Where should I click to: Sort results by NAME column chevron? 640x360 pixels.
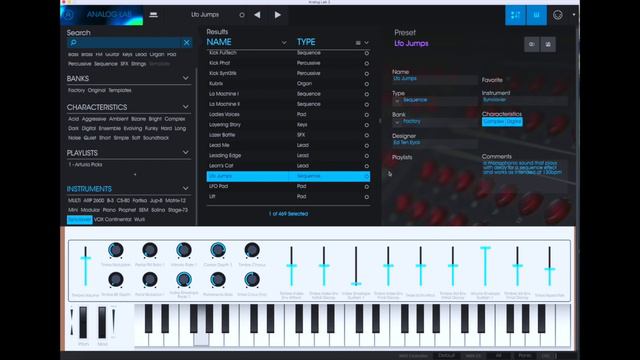coord(284,42)
